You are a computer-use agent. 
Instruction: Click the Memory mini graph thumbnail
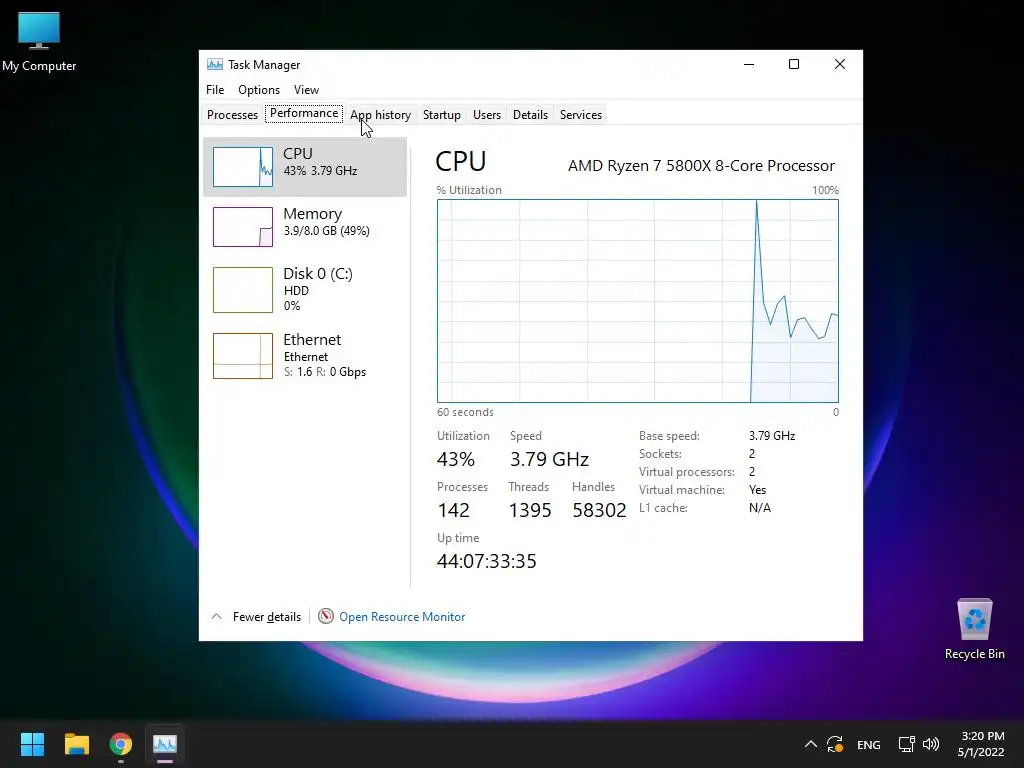pyautogui.click(x=243, y=227)
